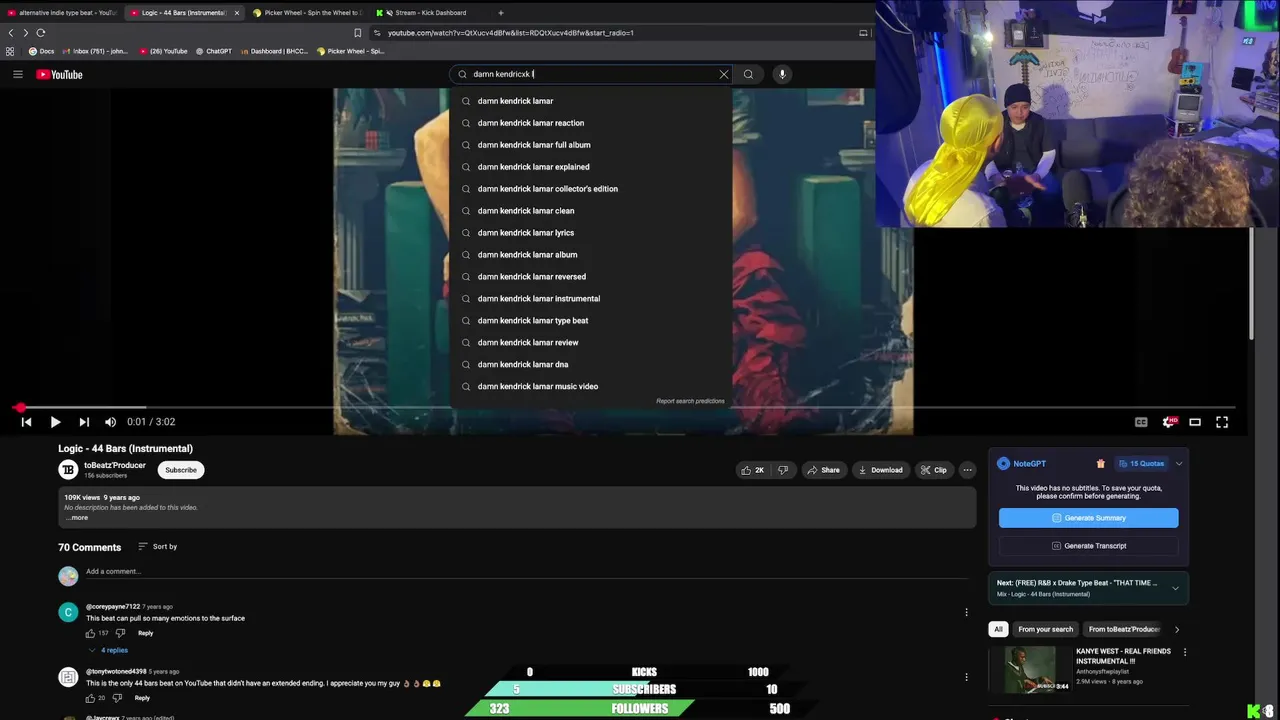Share the Logic 44 Bars video
Image resolution: width=1280 pixels, height=720 pixels.
[824, 470]
